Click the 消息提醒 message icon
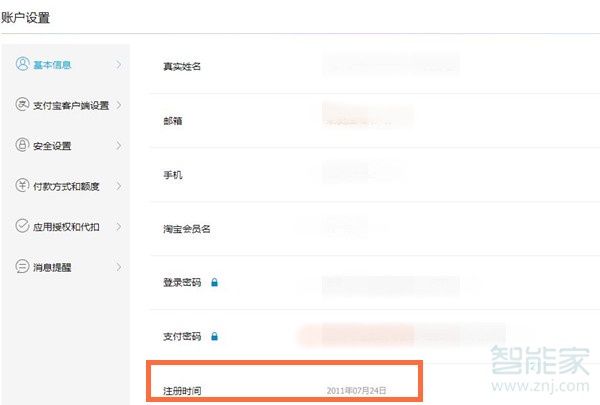Screen dimensions: 600x405 point(22,267)
